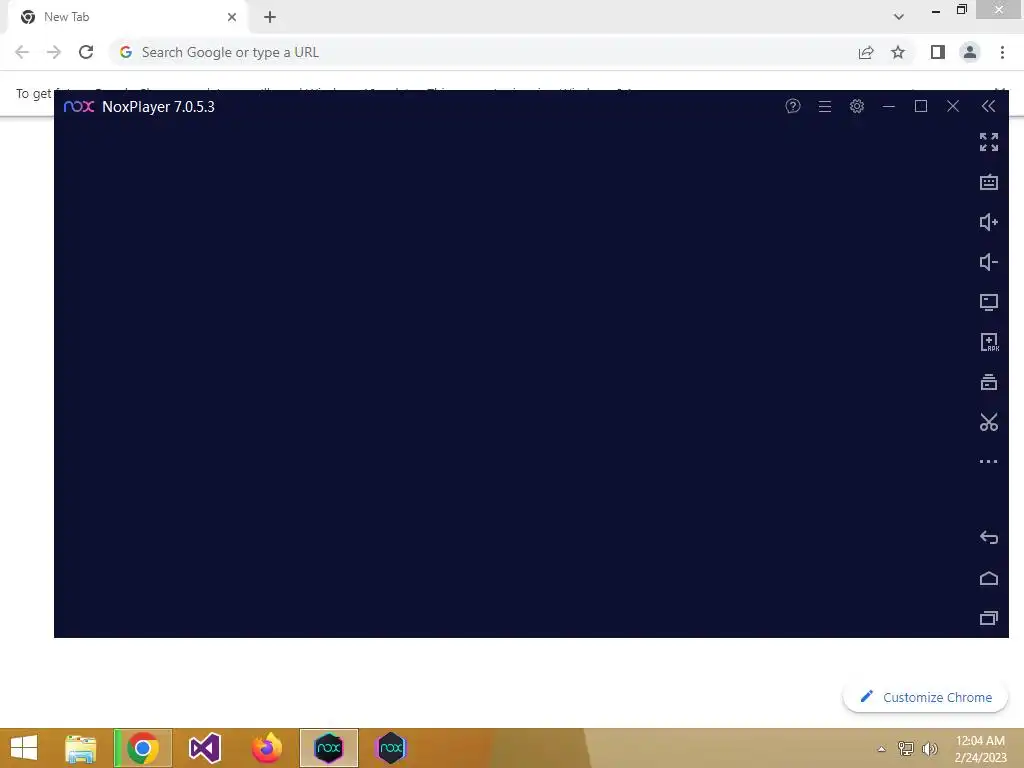1024x768 pixels.
Task: Open Android recent apps button
Action: (x=989, y=618)
